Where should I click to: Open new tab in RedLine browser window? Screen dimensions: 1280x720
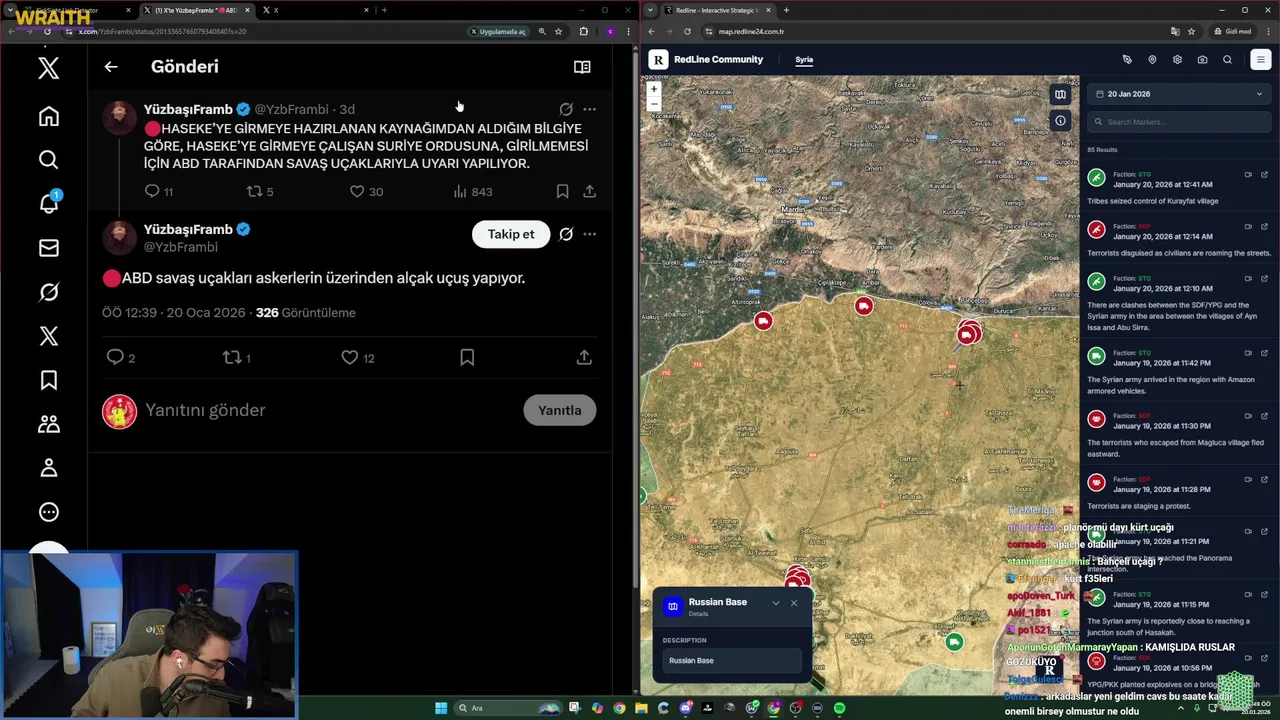pyautogui.click(x=786, y=10)
